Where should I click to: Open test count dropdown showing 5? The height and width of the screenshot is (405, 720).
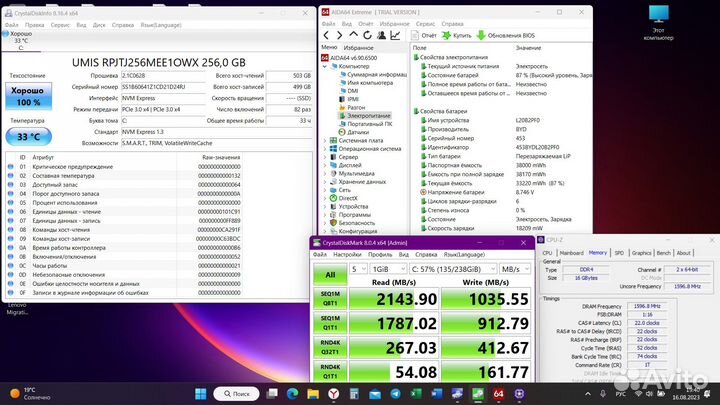click(358, 269)
